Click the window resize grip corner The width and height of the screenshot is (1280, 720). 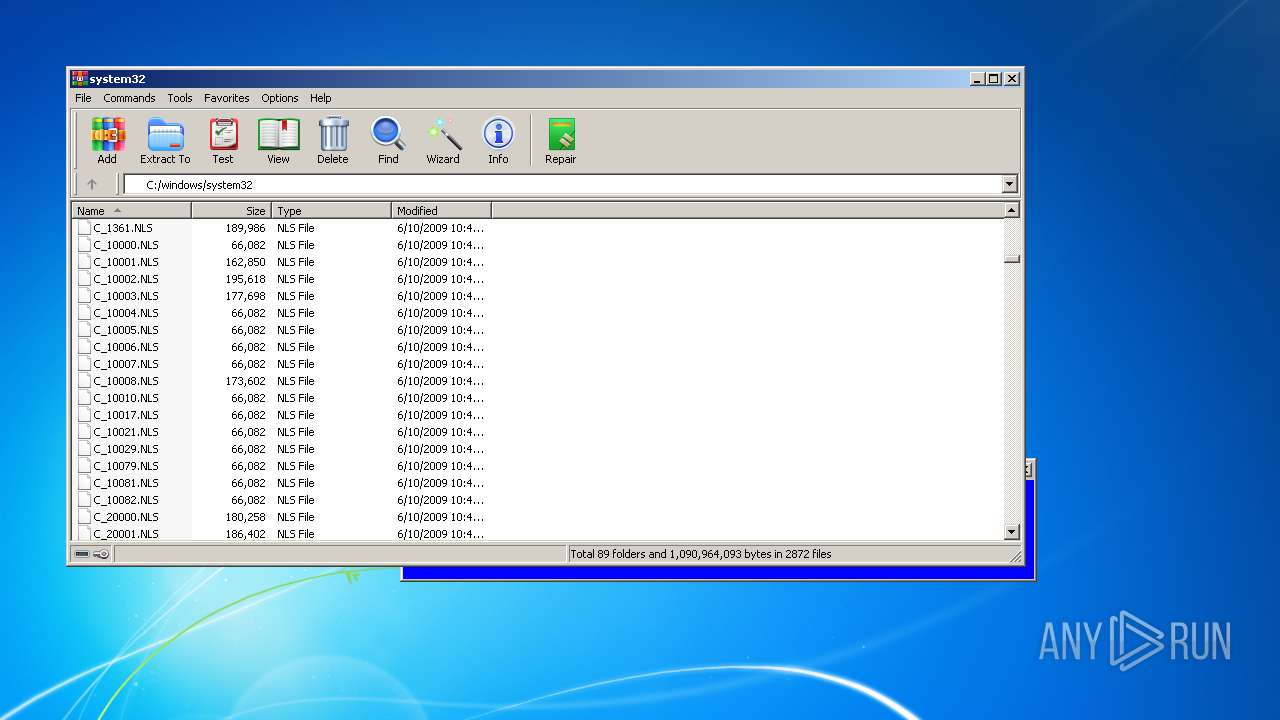point(1015,556)
